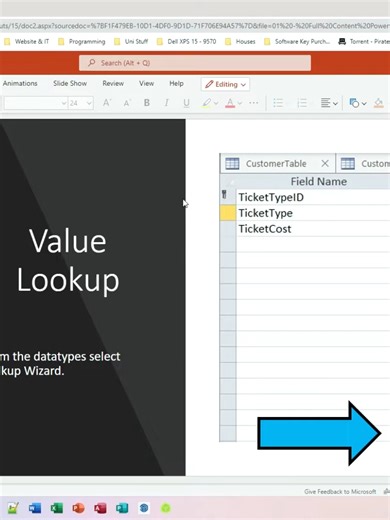Click the shape fill icon

379,103
